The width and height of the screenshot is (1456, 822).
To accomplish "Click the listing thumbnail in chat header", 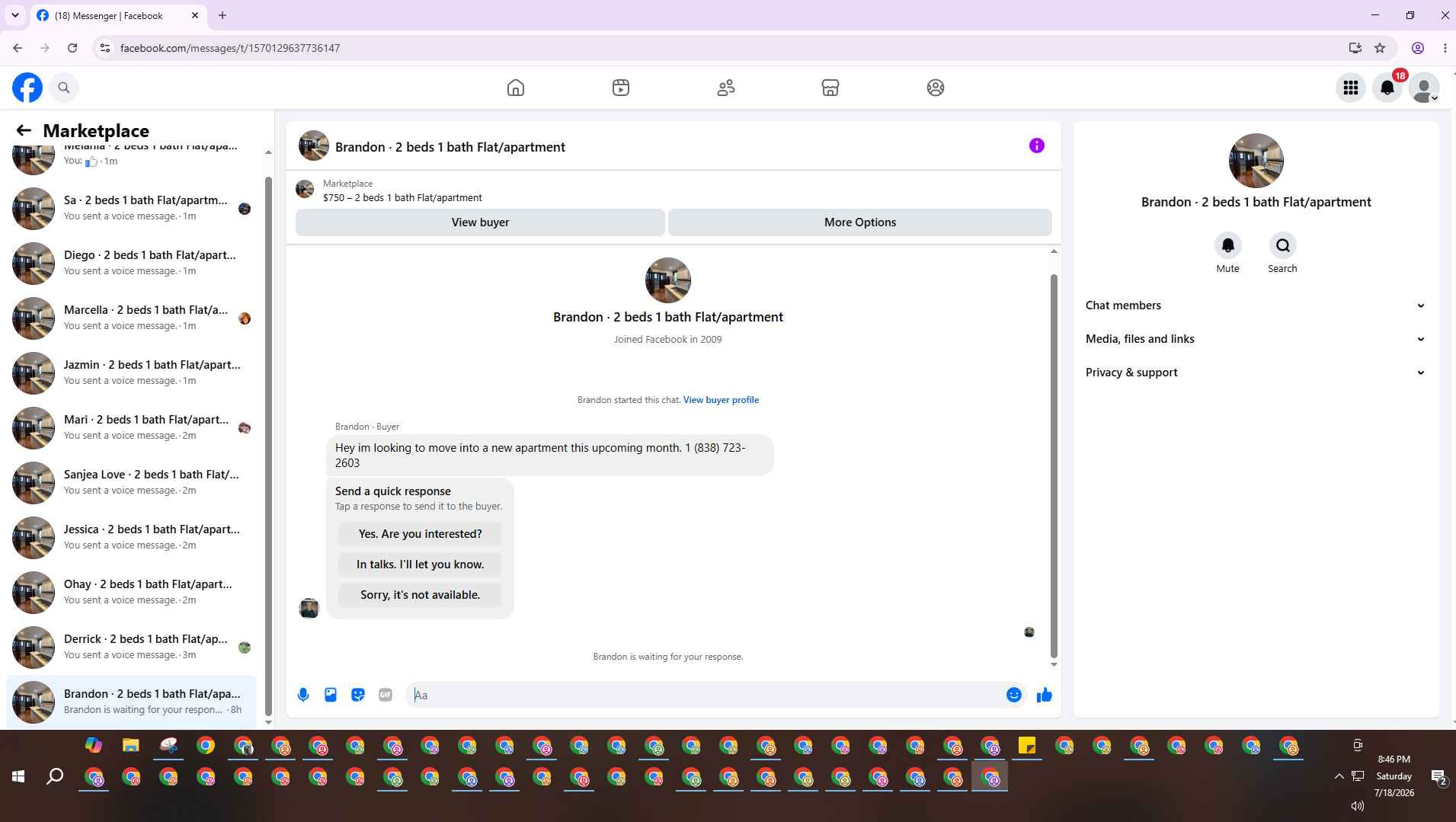I will point(314,146).
